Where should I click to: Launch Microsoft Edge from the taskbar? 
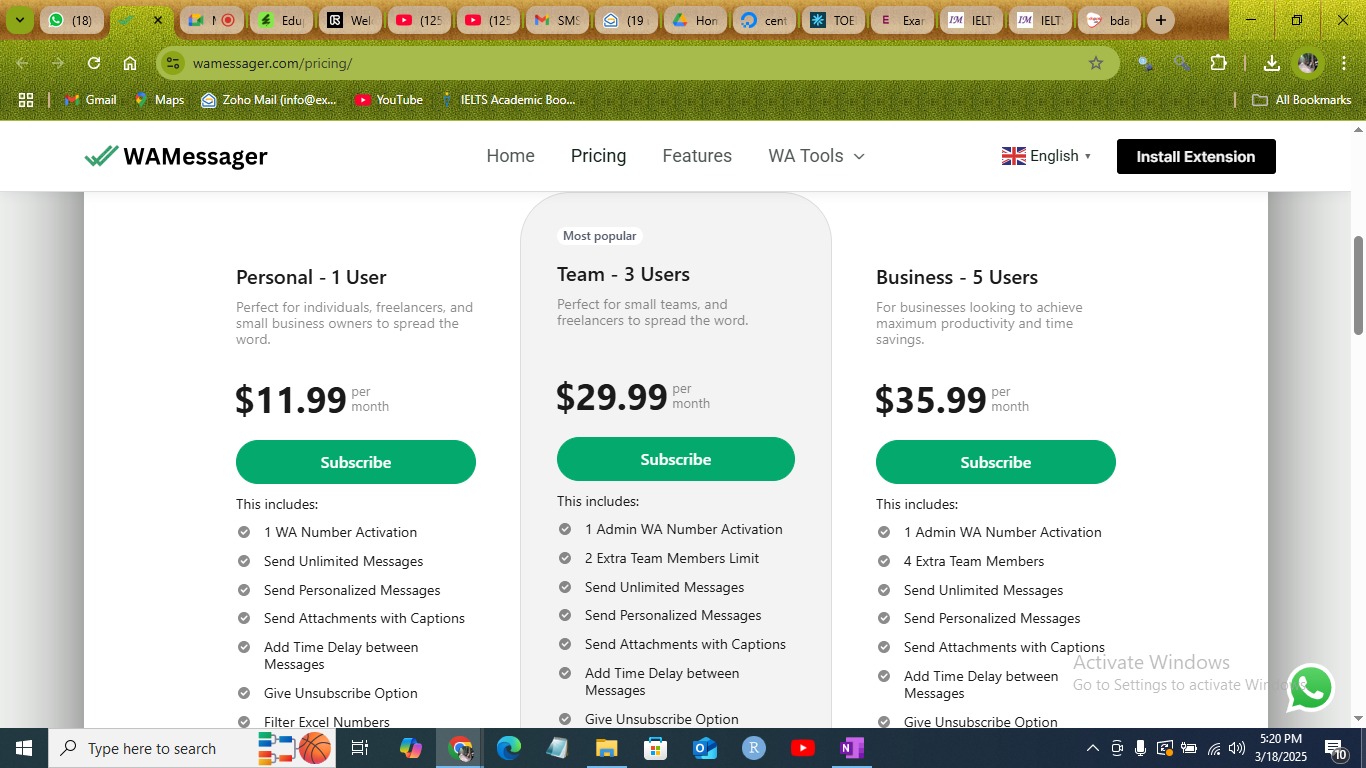(509, 748)
